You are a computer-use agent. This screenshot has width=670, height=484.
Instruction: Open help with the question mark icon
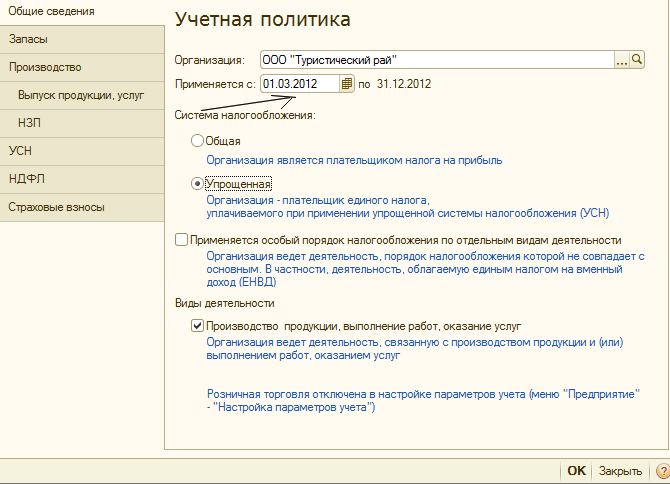point(660,470)
